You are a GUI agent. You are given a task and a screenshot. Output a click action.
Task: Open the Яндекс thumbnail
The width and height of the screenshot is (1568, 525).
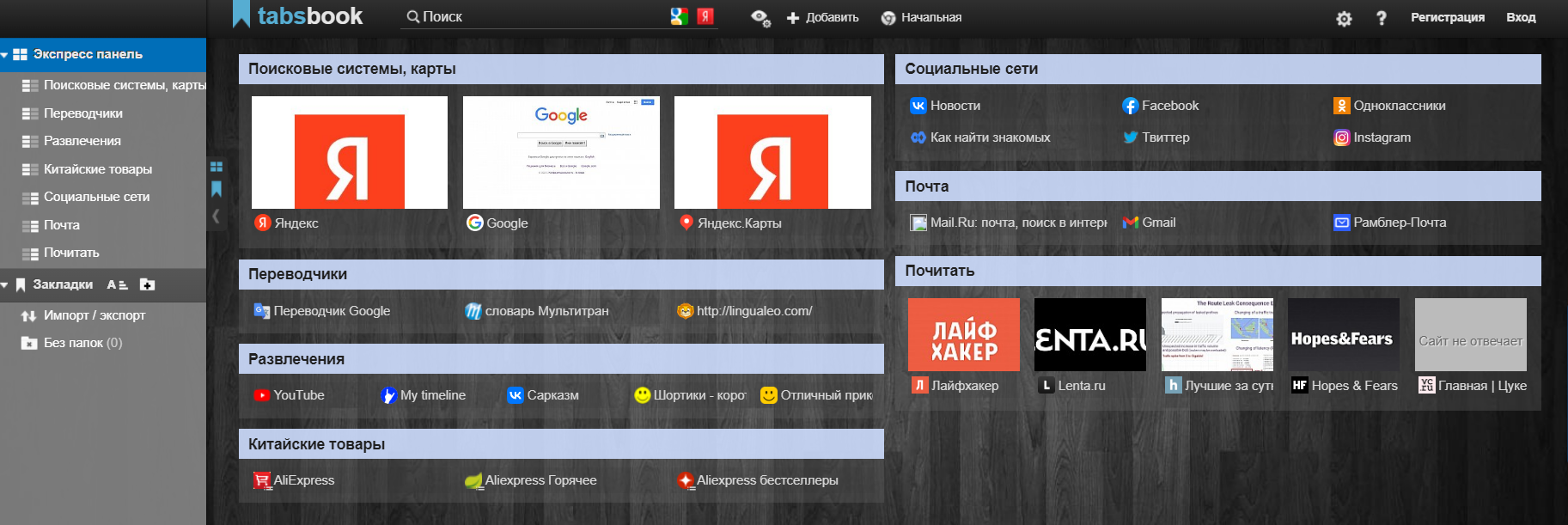click(x=350, y=152)
